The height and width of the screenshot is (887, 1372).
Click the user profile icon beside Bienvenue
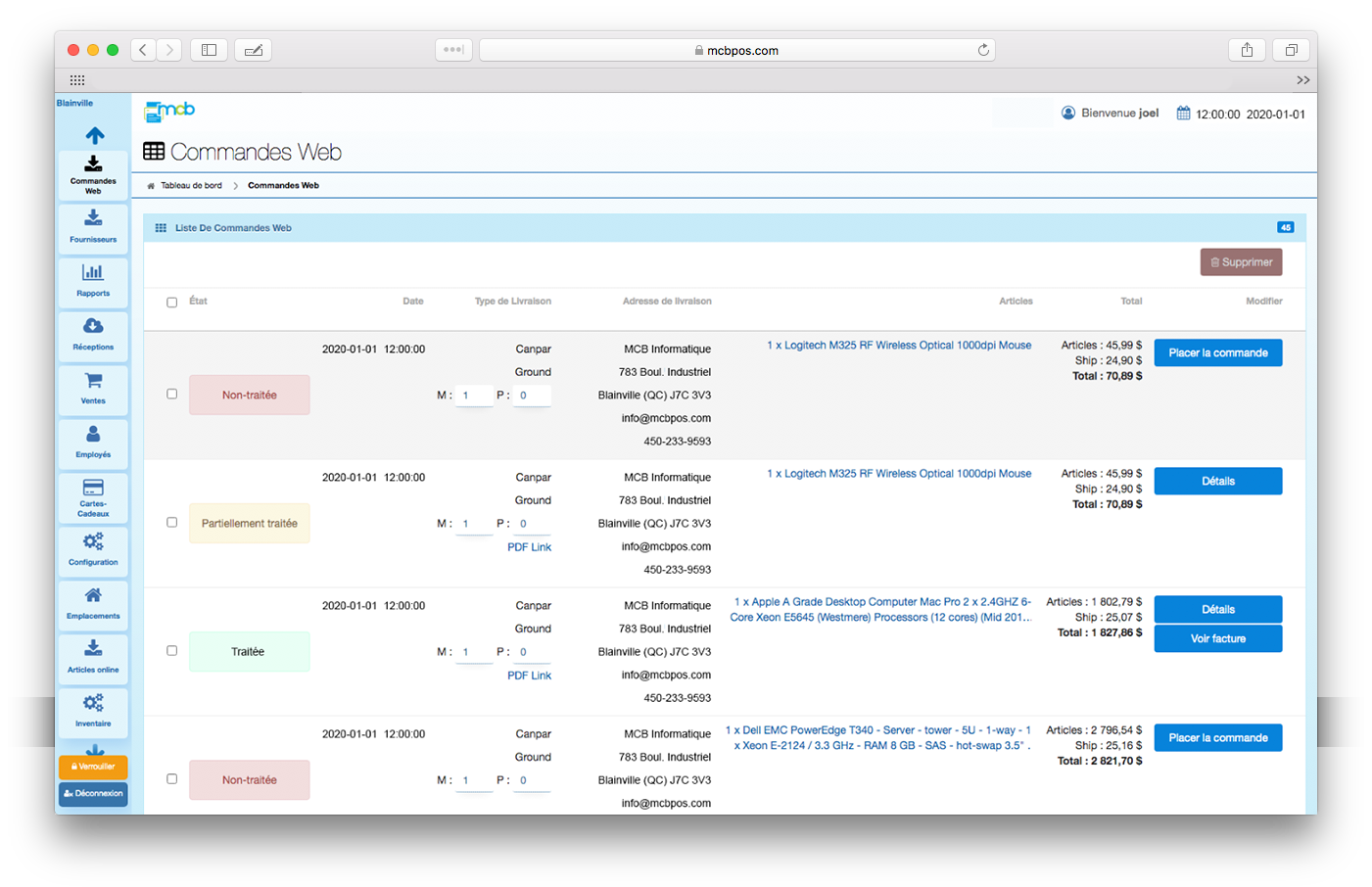click(x=1068, y=114)
